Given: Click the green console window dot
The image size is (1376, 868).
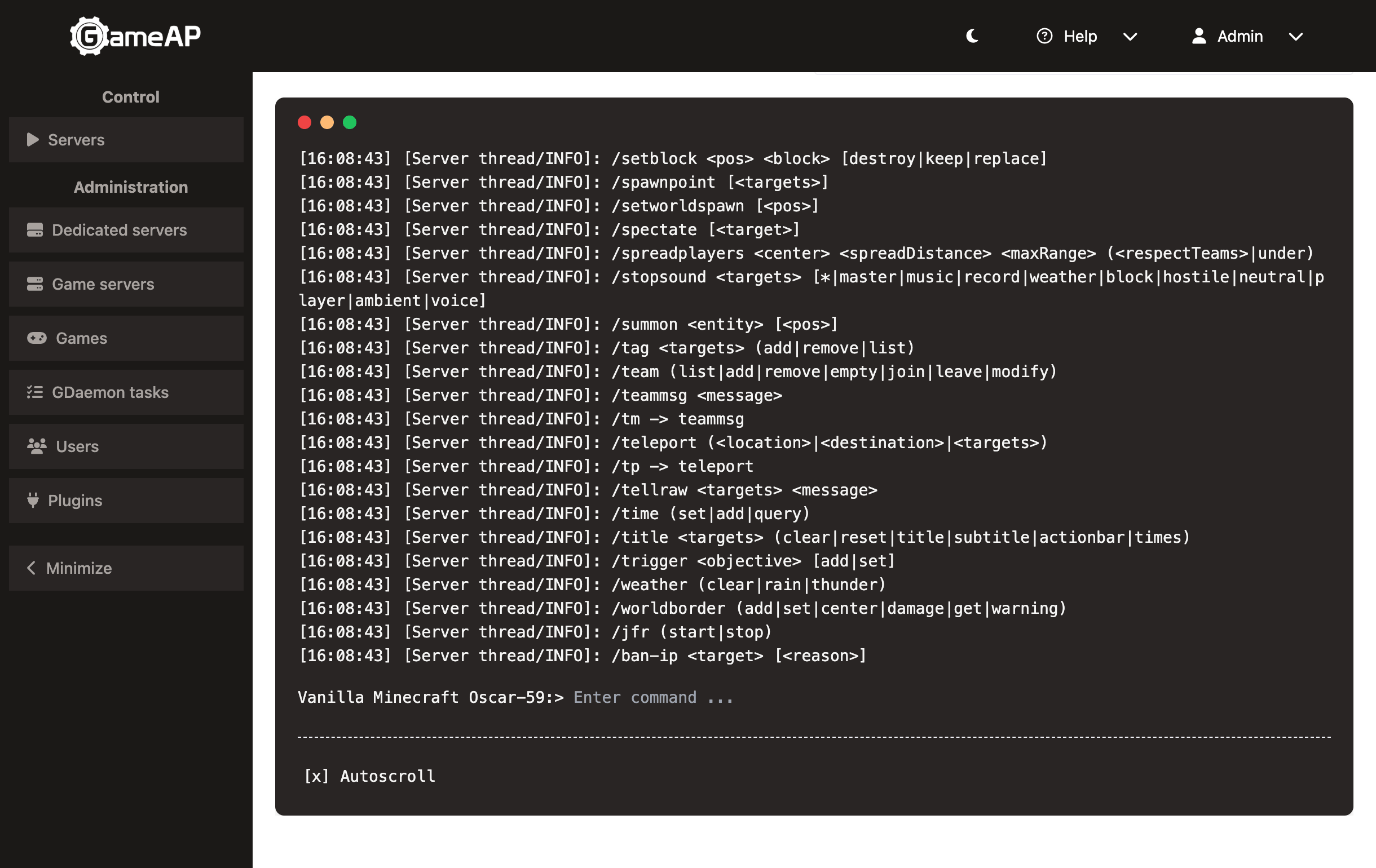Looking at the screenshot, I should 349,122.
